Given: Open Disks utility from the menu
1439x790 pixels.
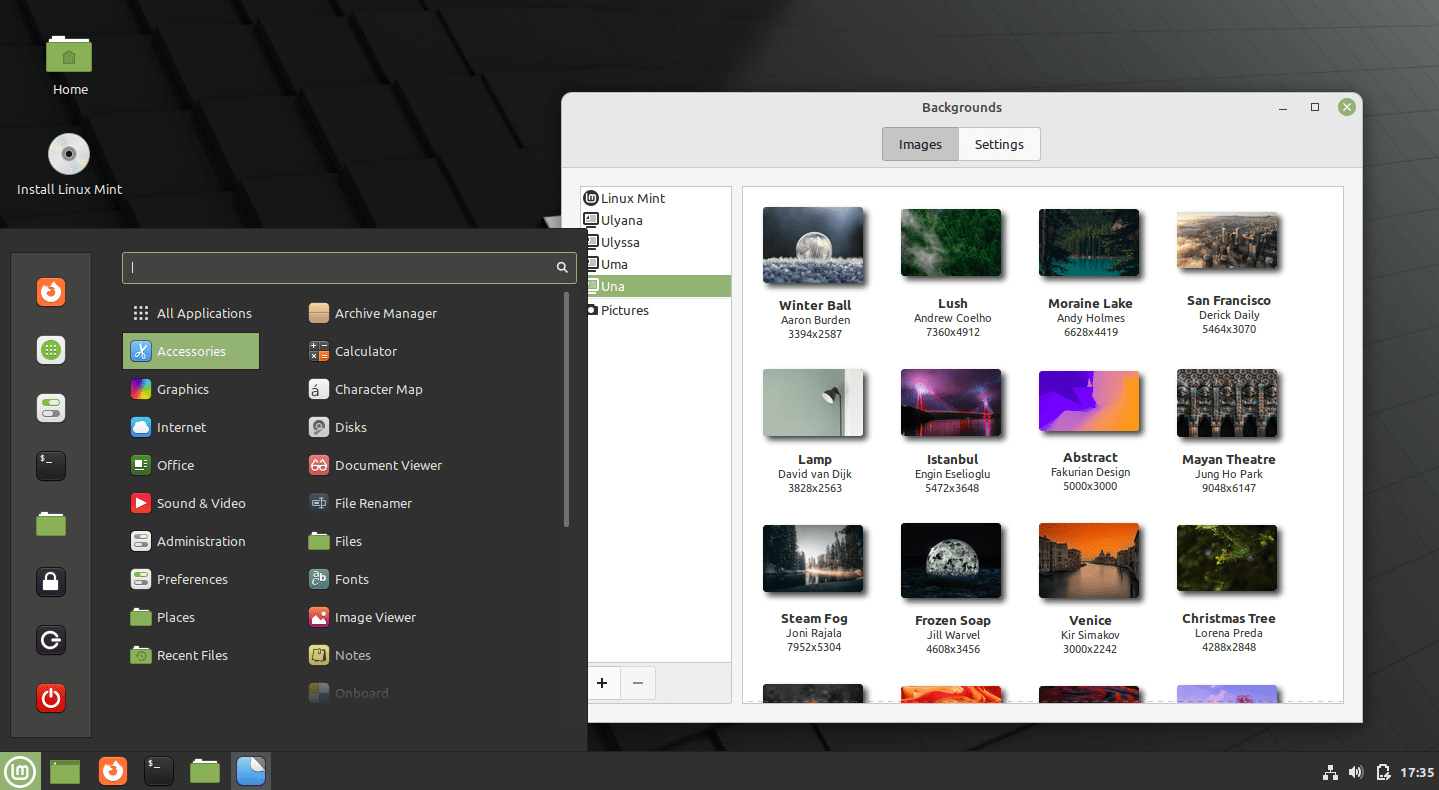Looking at the screenshot, I should point(338,427).
